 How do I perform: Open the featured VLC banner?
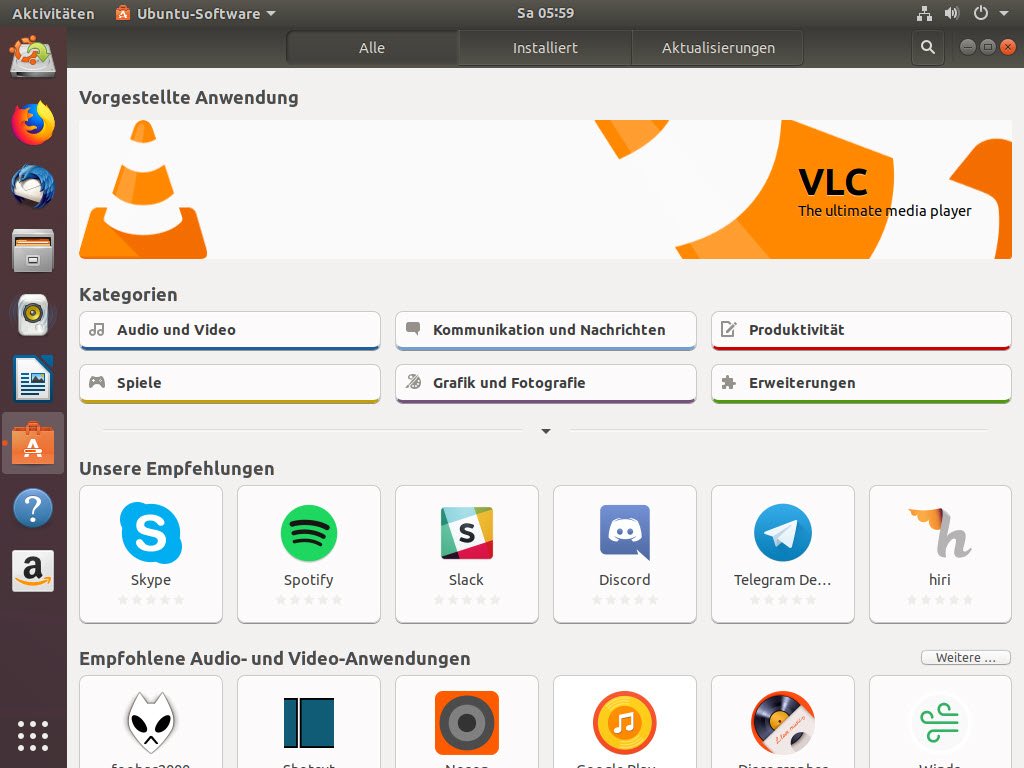coord(545,189)
